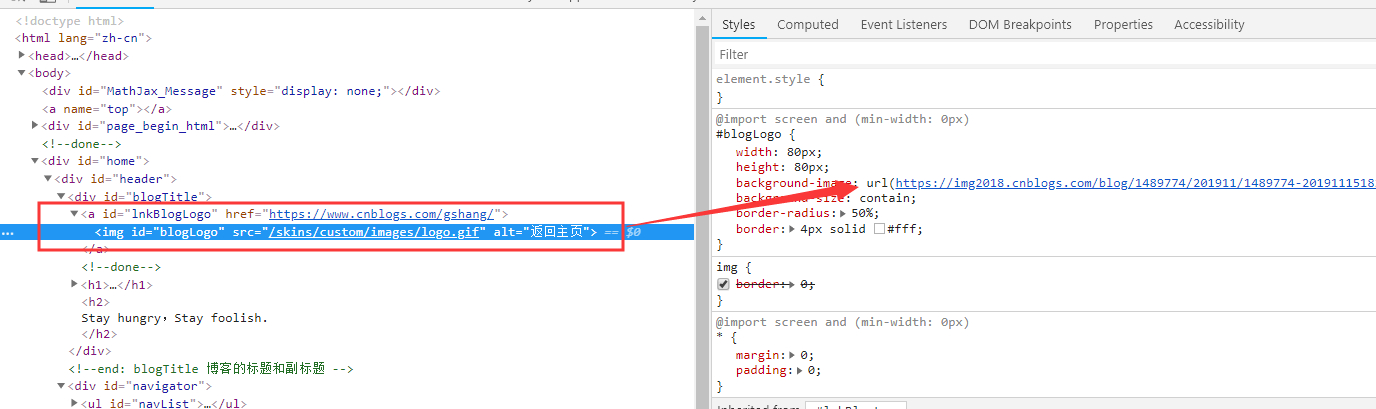Click the #blogLogo selector text
Viewport: 1376px width, 409px height.
[750, 134]
